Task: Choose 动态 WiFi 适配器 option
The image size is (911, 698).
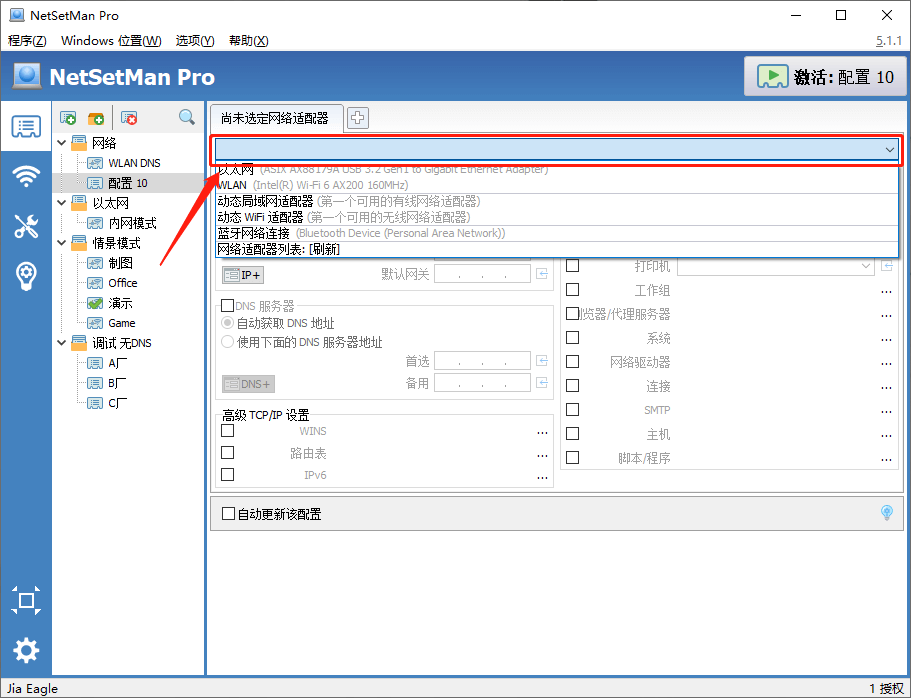Action: coord(557,217)
